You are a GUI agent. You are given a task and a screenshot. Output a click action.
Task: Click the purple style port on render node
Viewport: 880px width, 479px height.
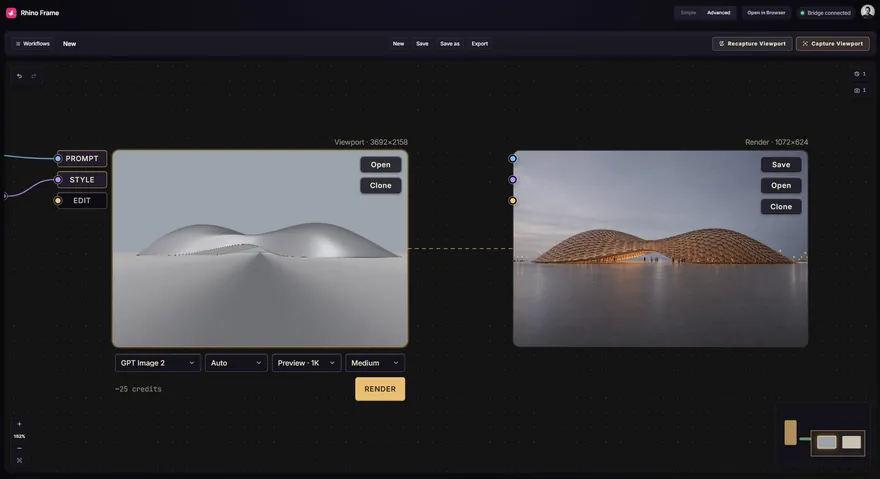[512, 180]
